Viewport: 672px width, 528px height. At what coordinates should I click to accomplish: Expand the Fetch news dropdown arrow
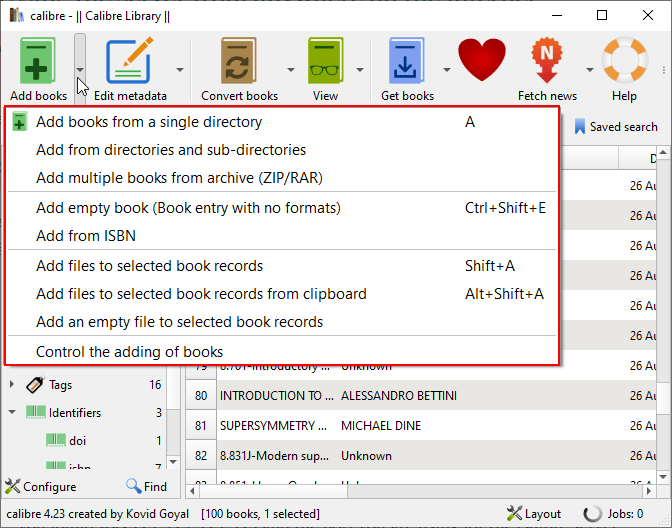[590, 69]
